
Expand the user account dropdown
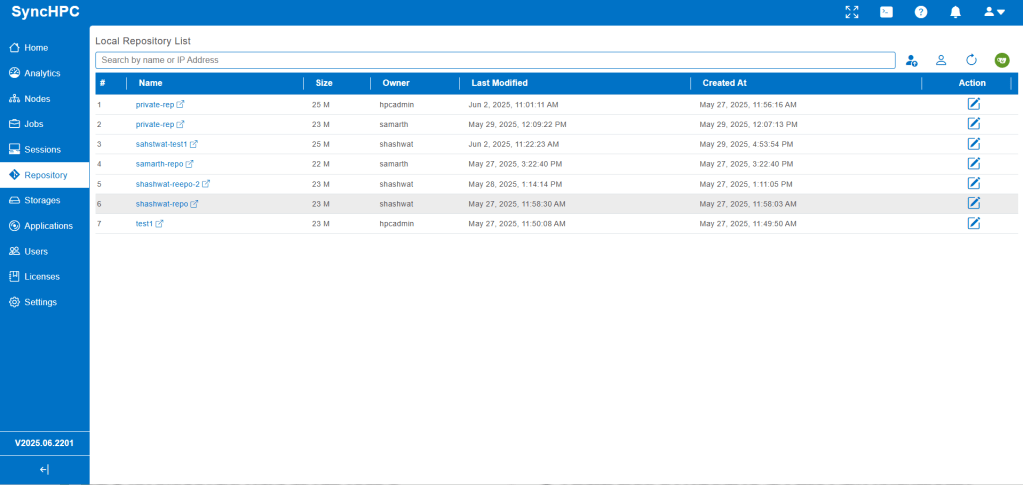click(x=993, y=12)
